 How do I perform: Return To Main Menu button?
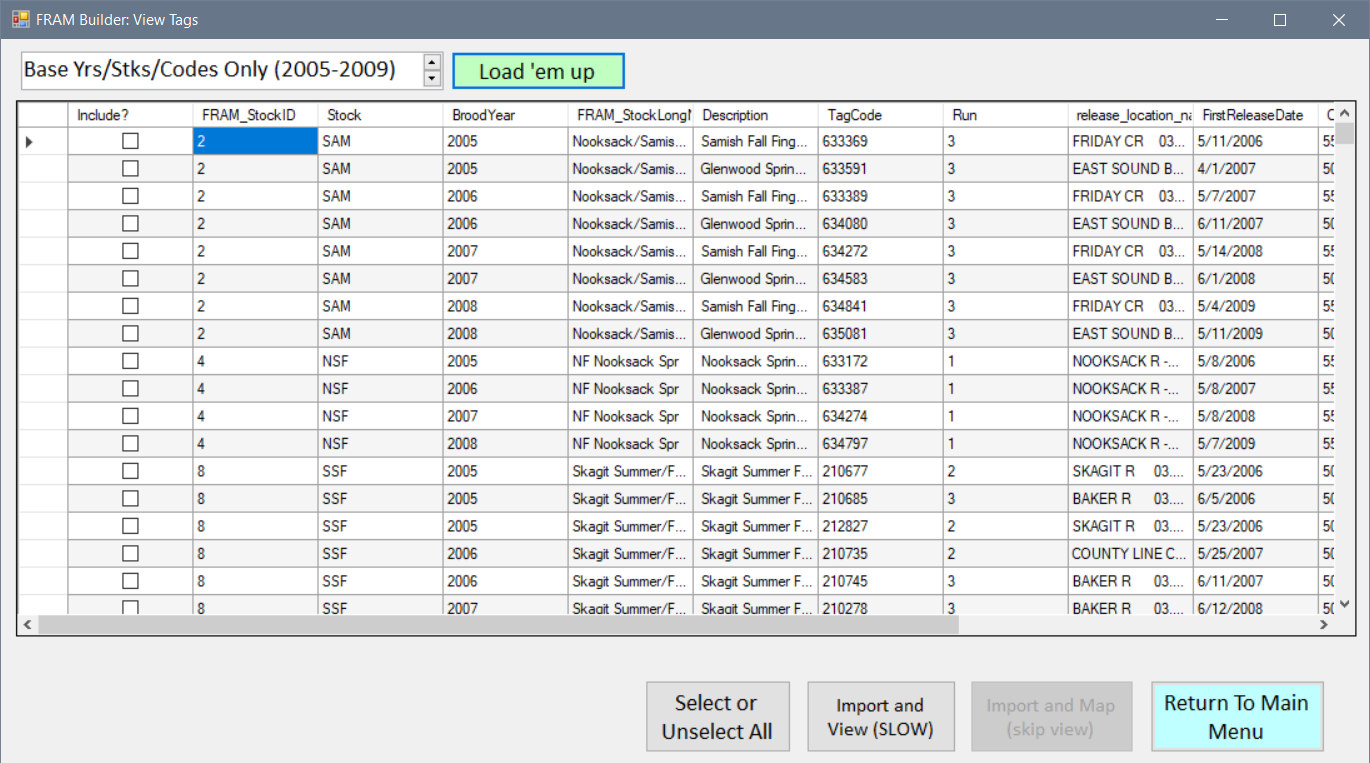point(1237,717)
